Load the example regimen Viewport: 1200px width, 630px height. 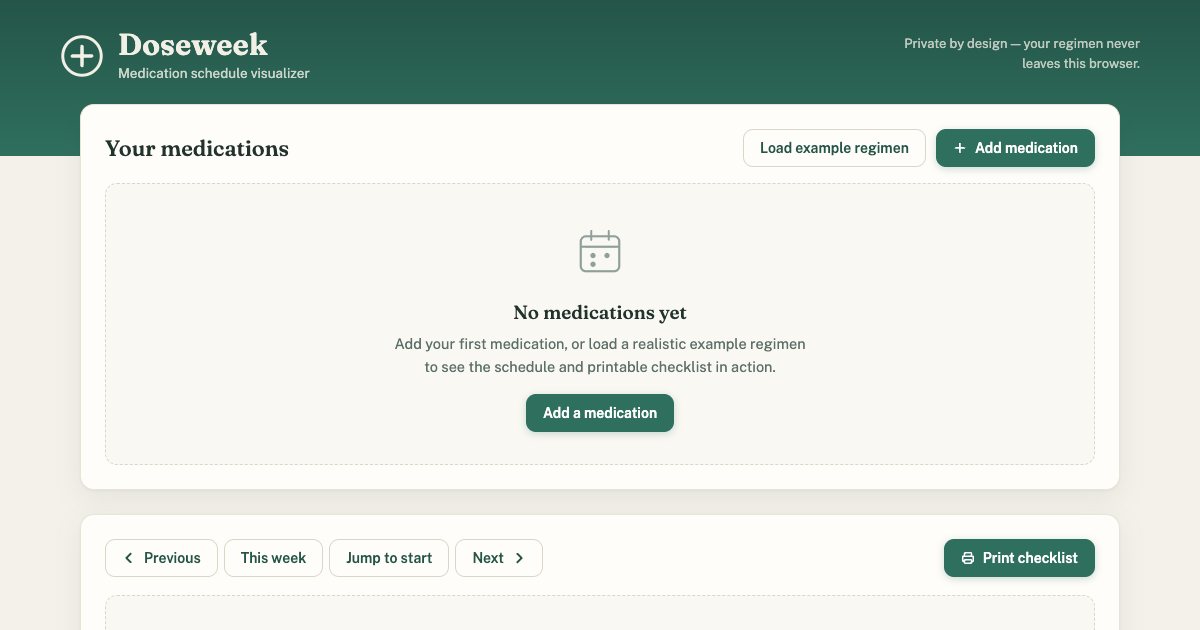834,148
